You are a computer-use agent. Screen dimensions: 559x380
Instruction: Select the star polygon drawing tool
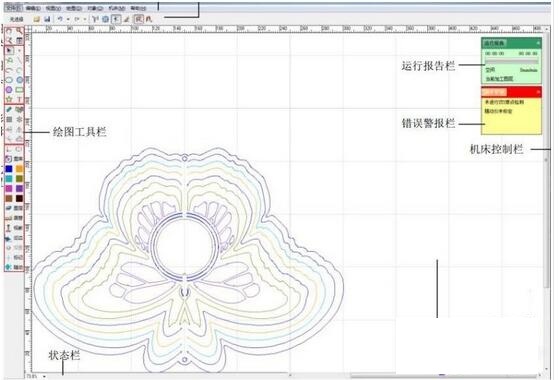coord(9,99)
